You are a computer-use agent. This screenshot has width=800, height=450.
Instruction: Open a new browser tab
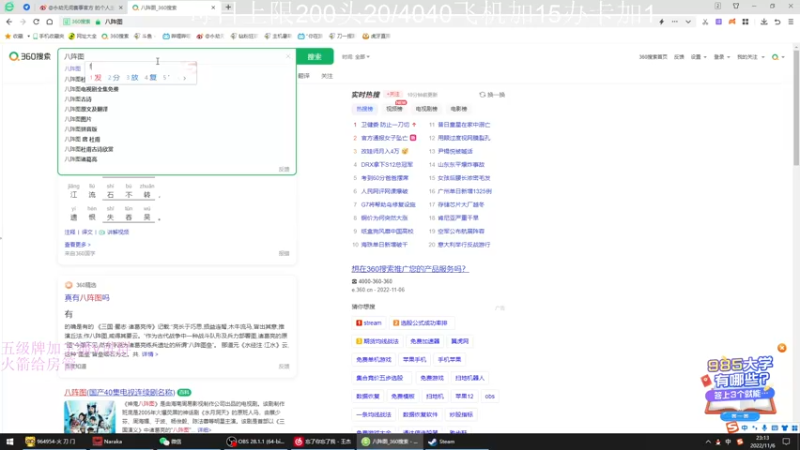[x=228, y=7]
